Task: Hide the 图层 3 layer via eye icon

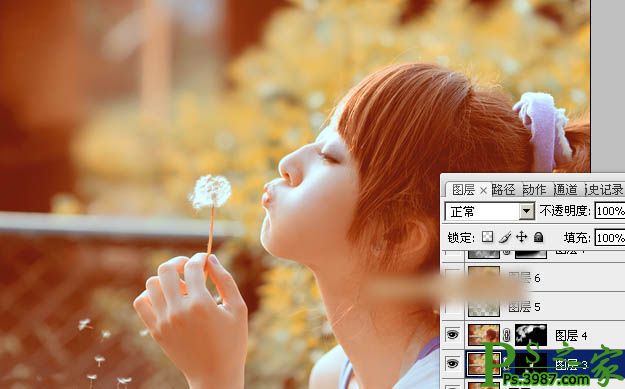Action: click(452, 363)
